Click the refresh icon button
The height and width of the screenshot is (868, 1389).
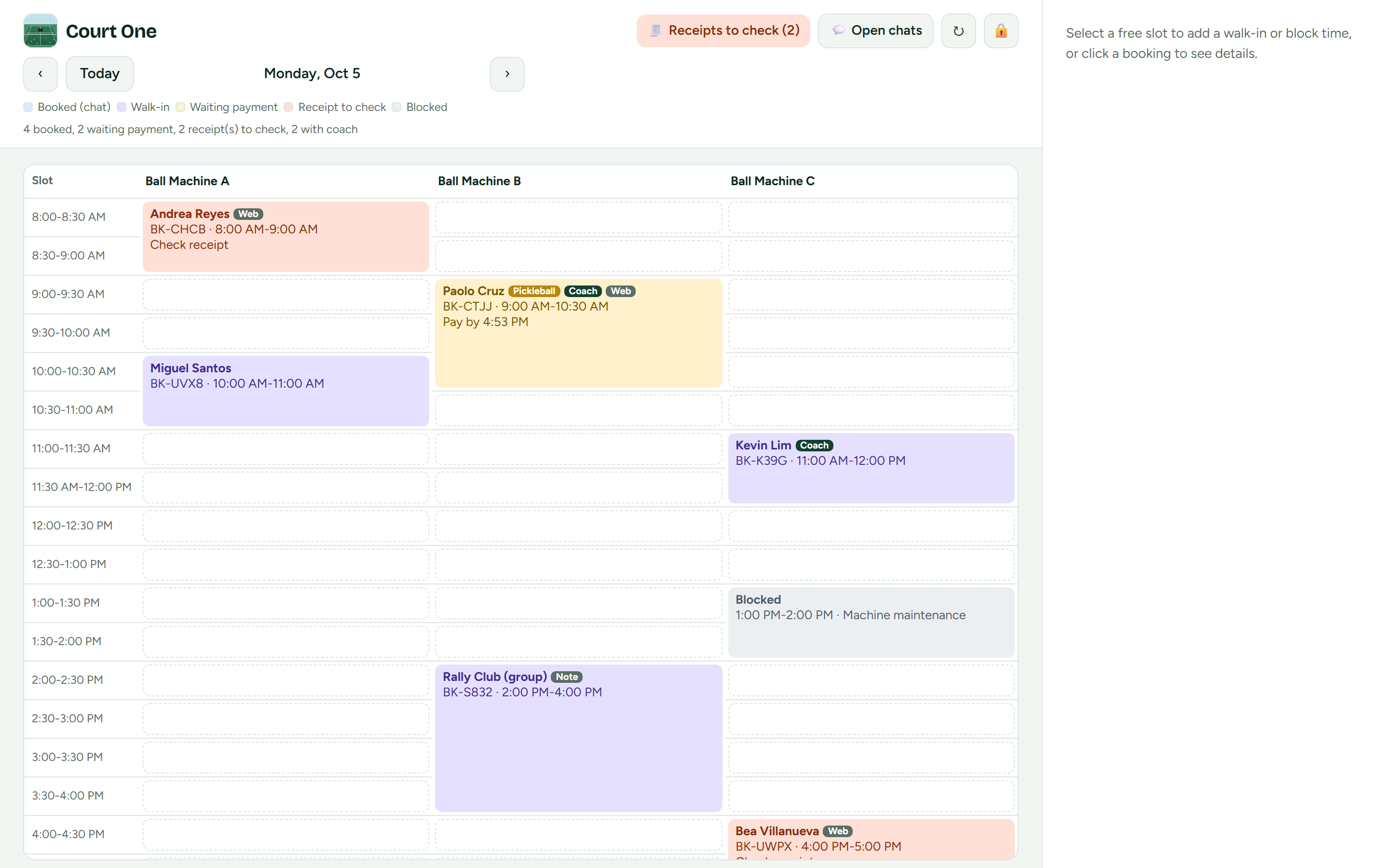click(x=958, y=31)
